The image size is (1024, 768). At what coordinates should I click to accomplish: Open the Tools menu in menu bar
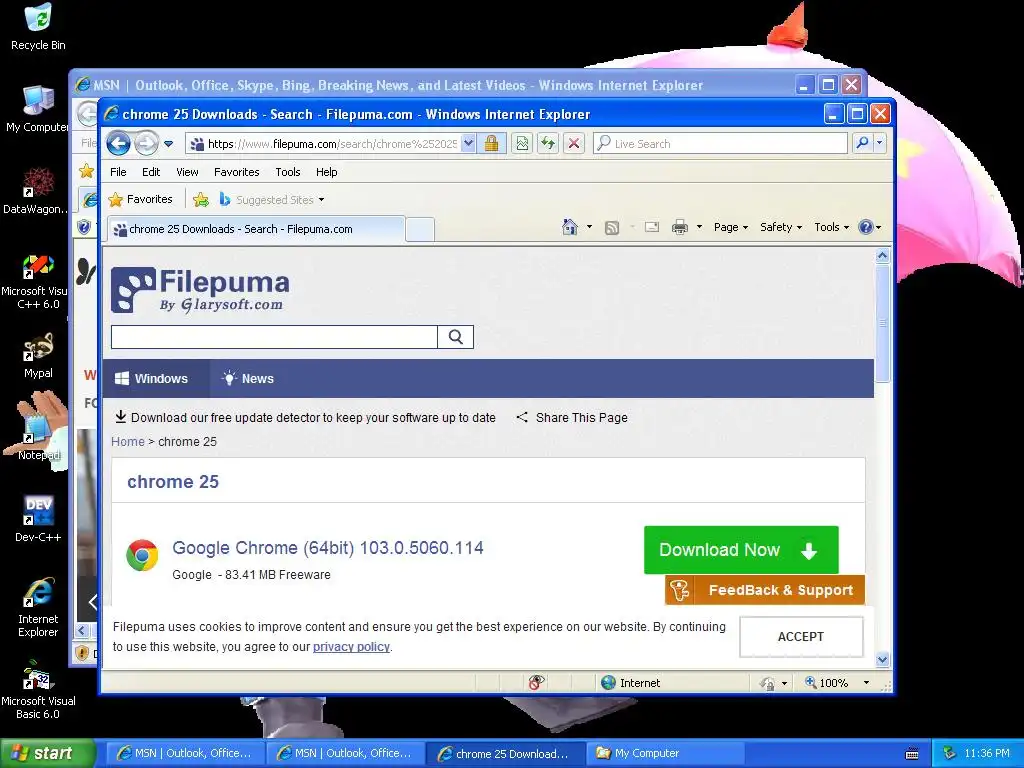point(288,172)
